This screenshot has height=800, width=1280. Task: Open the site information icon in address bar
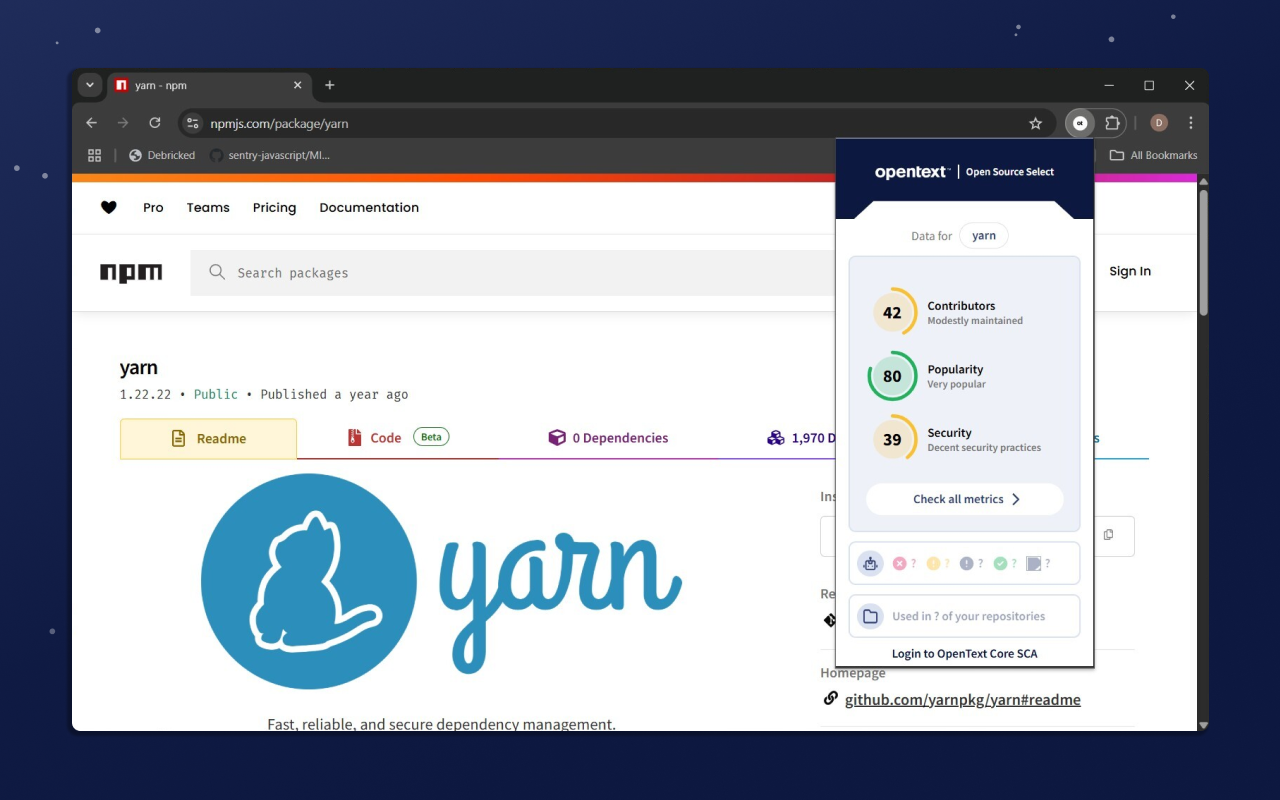(194, 123)
